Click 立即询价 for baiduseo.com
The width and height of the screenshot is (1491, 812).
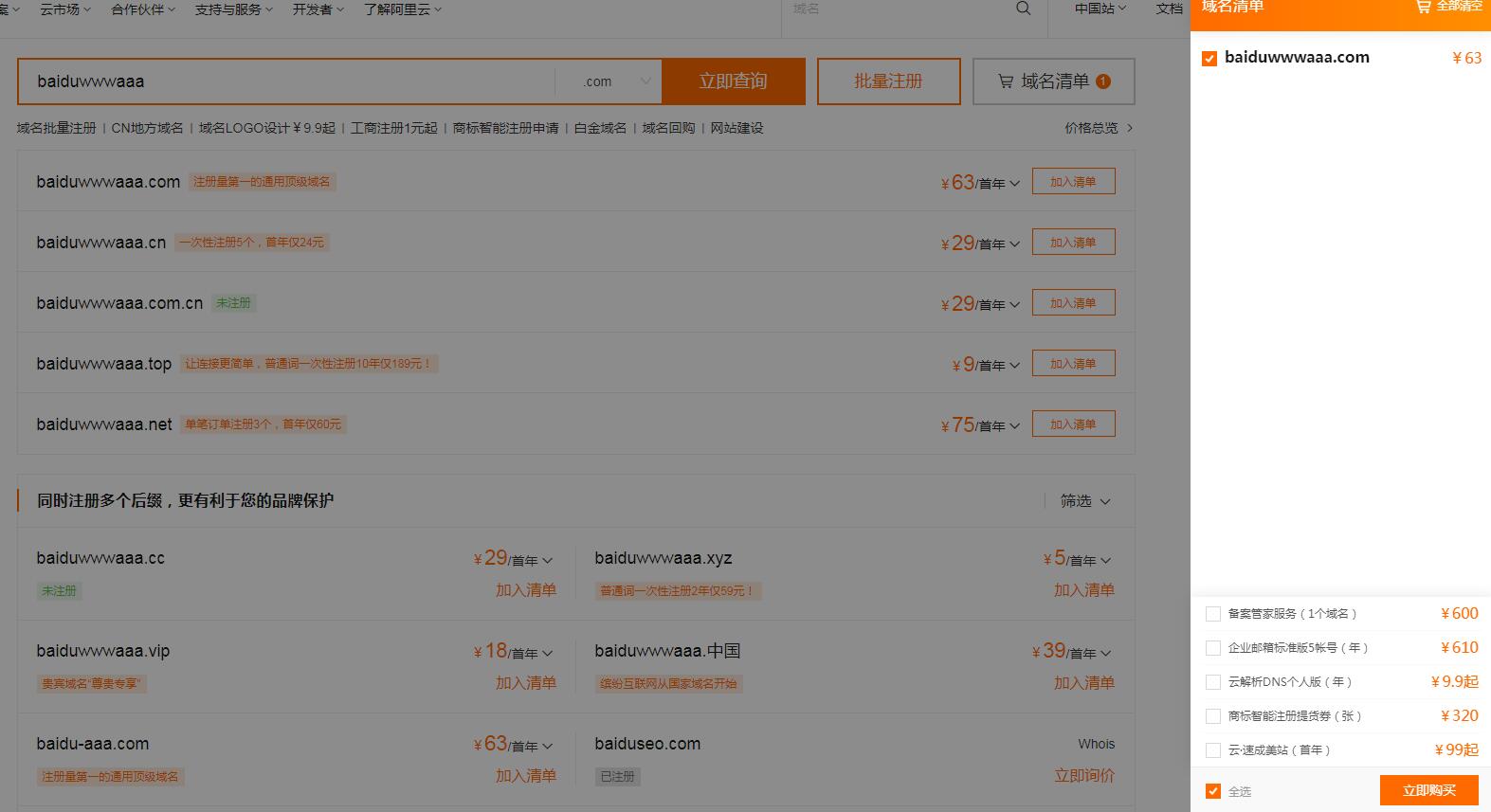point(1084,776)
